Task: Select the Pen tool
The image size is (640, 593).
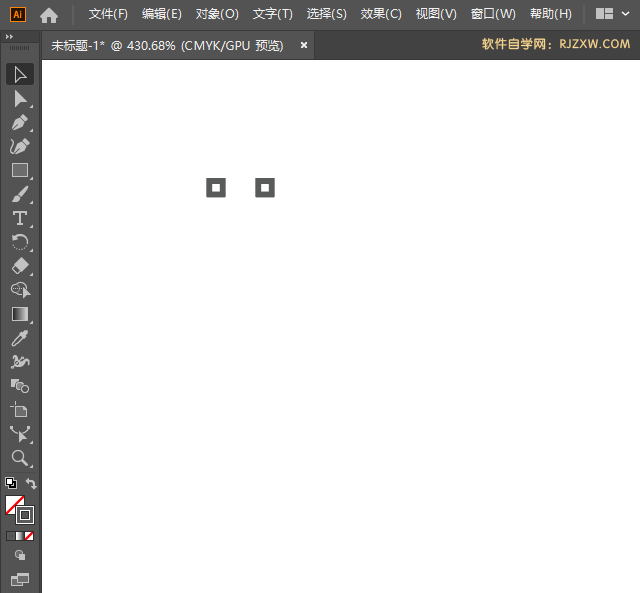Action: (20, 122)
